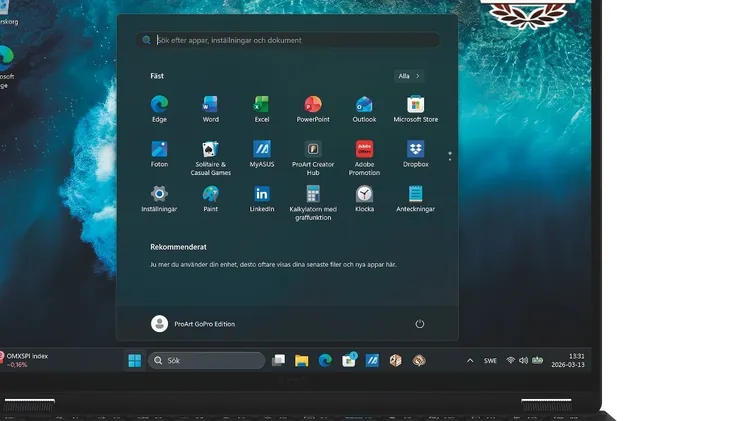The image size is (750, 421).
Task: Launch Dropbox from pinned apps
Action: pos(416,154)
